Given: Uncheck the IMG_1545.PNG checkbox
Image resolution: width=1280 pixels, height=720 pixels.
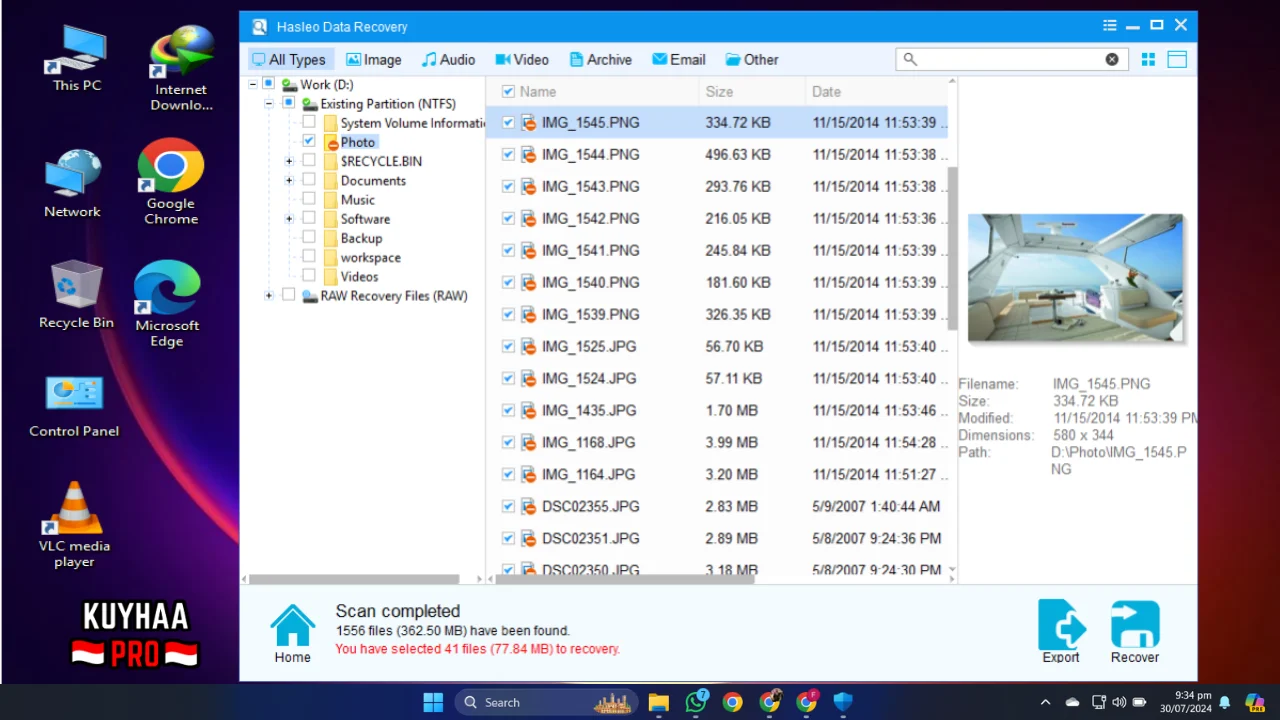Looking at the screenshot, I should coord(508,122).
